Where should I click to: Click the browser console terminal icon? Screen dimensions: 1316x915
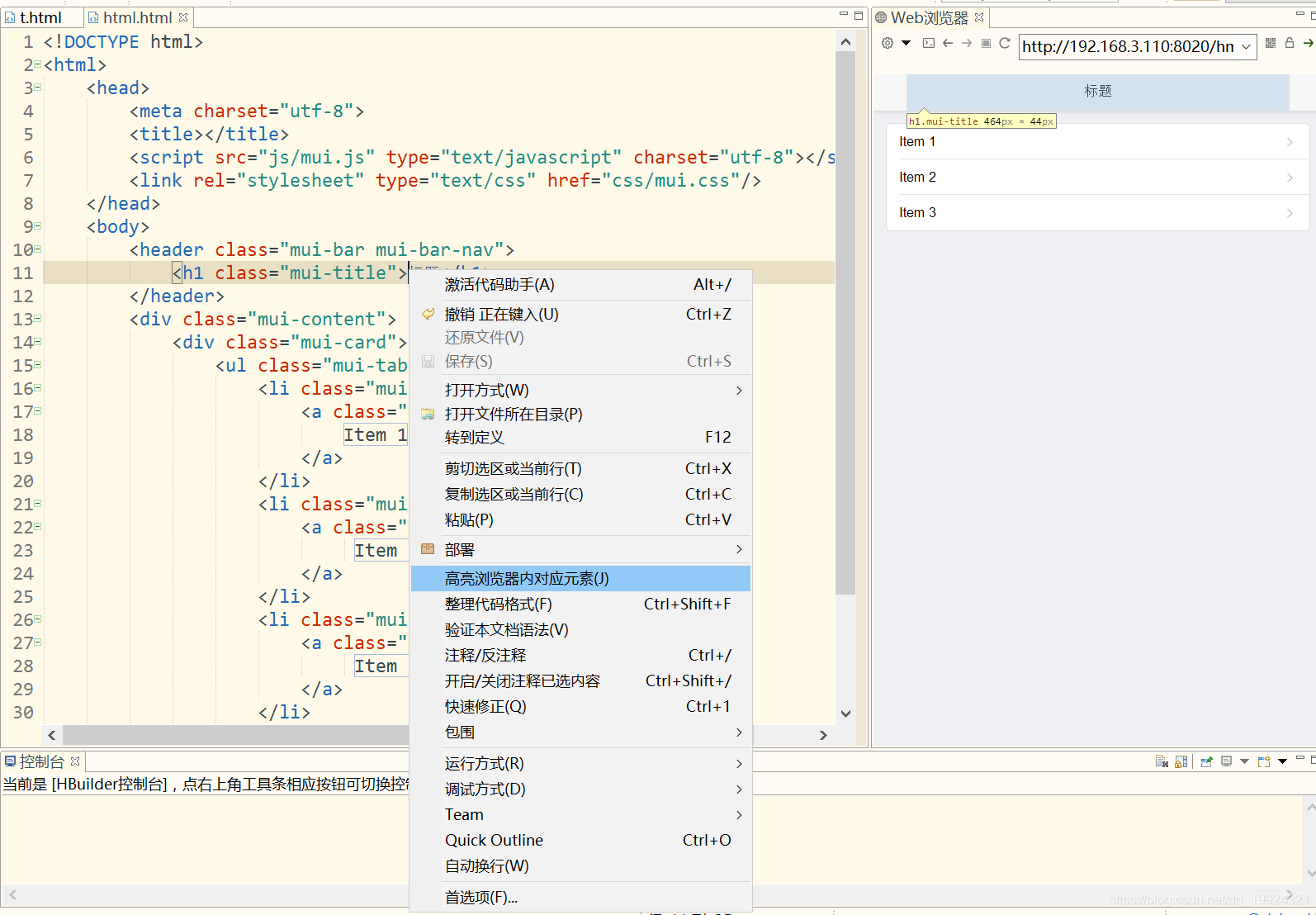(x=929, y=43)
